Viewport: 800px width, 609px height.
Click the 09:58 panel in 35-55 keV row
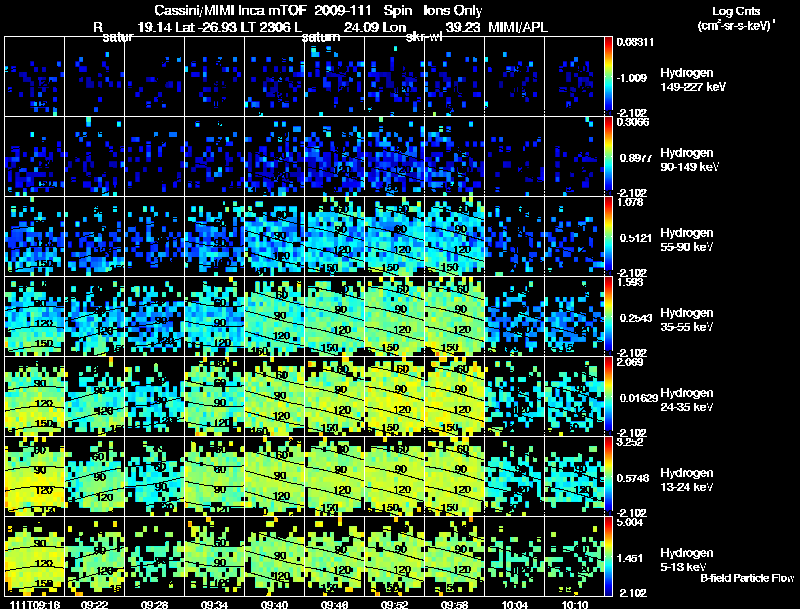[455, 316]
